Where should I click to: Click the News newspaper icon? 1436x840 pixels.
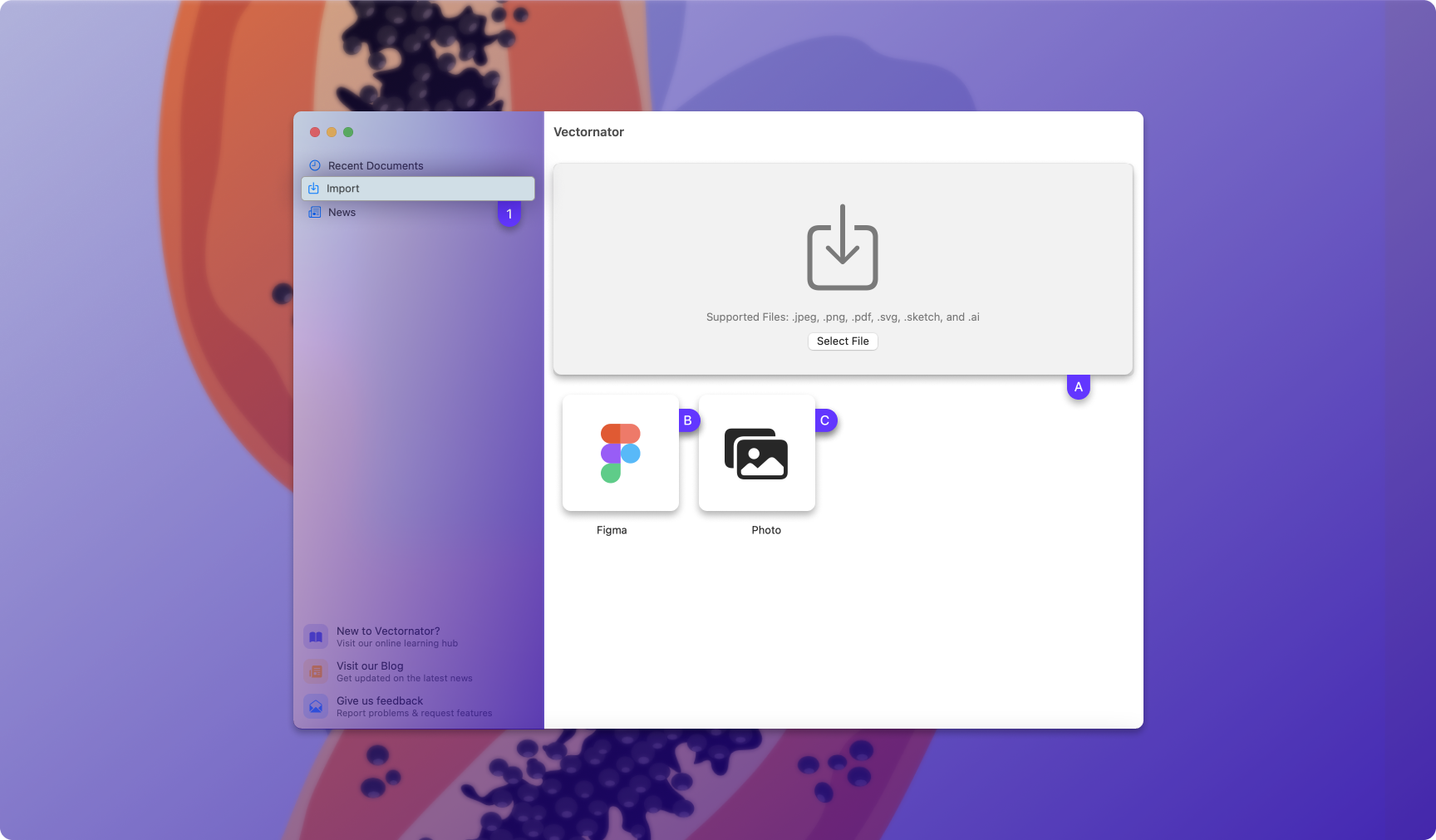click(x=315, y=212)
